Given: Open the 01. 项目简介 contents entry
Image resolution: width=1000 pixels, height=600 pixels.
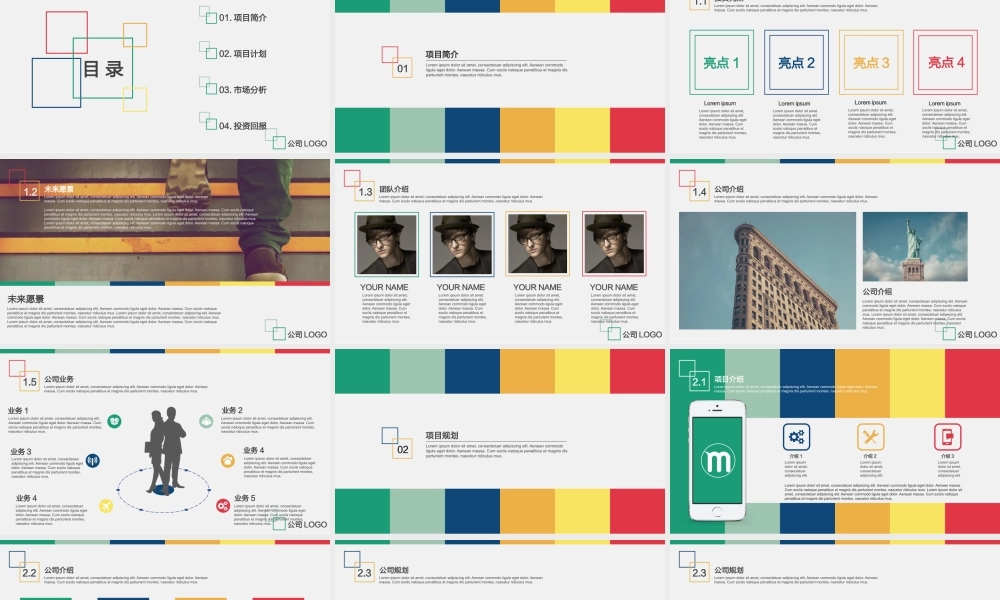Looking at the screenshot, I should click(242, 18).
